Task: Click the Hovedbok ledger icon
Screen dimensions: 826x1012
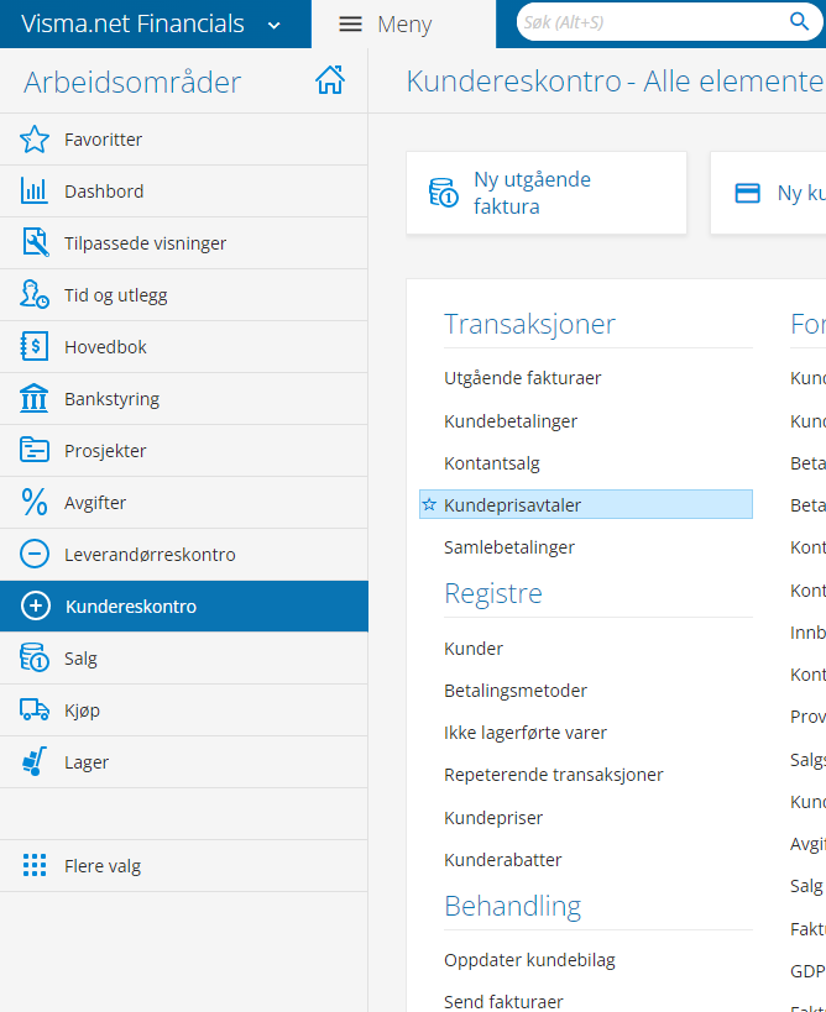Action: (x=34, y=347)
